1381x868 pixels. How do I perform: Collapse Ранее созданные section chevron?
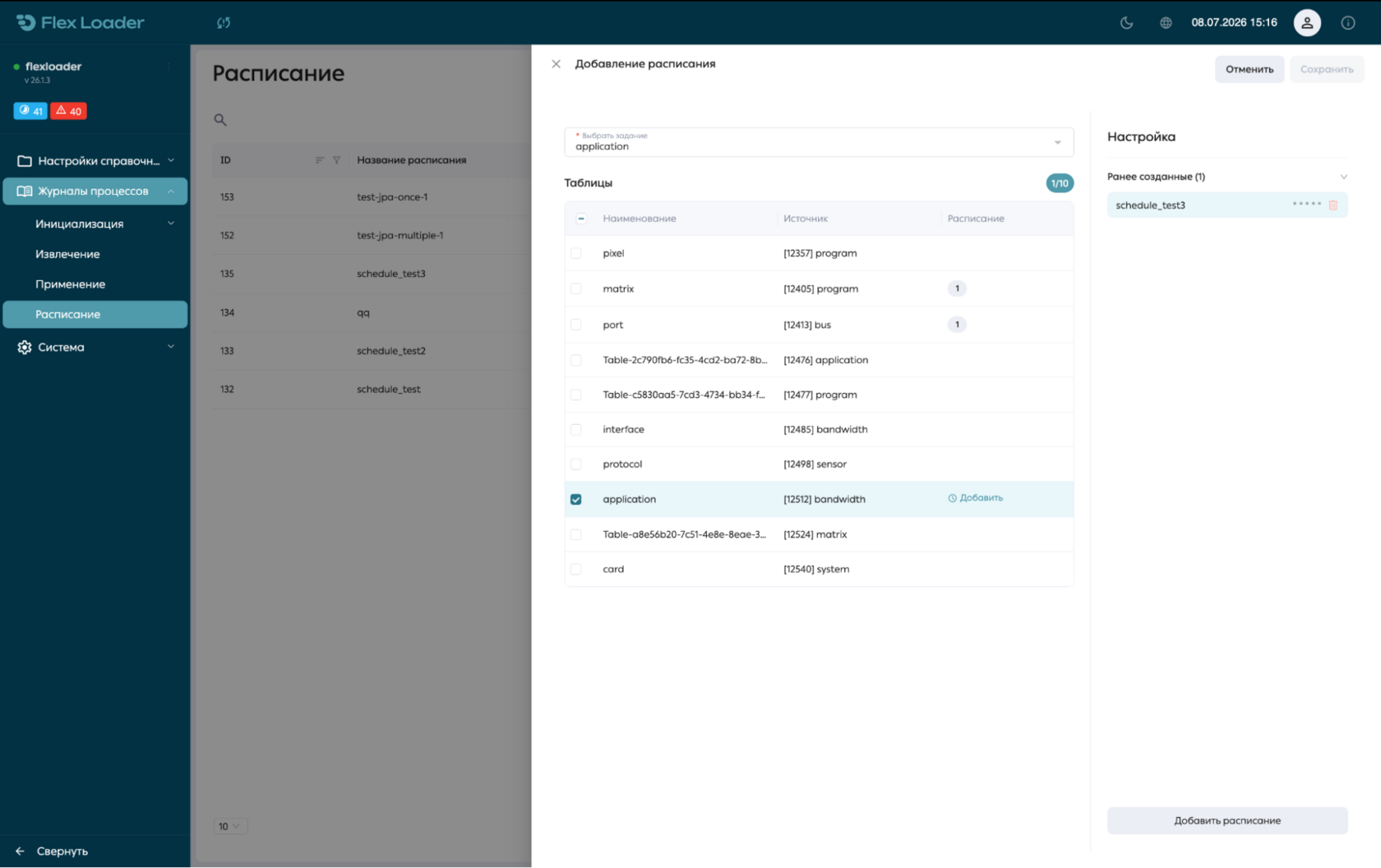(1343, 177)
